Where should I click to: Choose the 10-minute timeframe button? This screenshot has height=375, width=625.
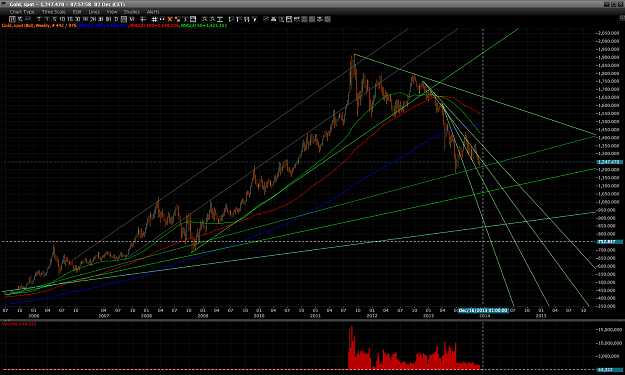pos(62,19)
